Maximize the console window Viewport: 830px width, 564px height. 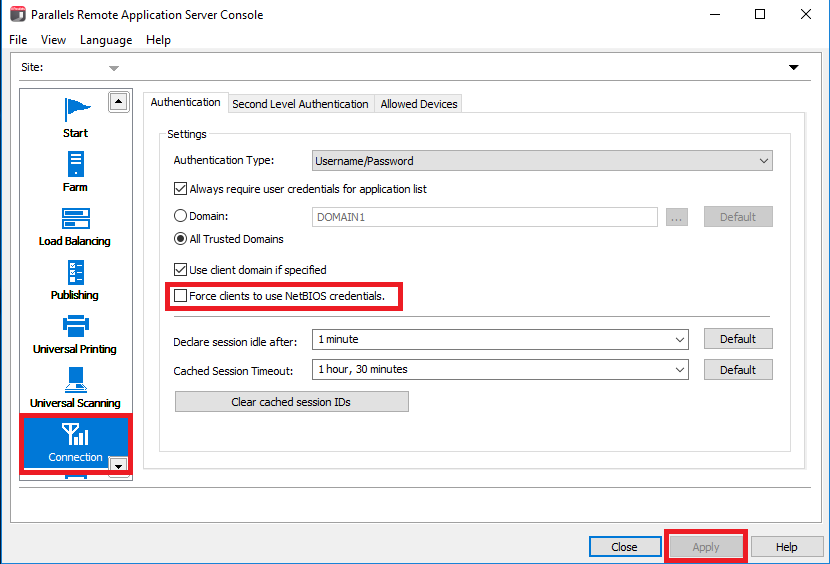click(x=760, y=14)
